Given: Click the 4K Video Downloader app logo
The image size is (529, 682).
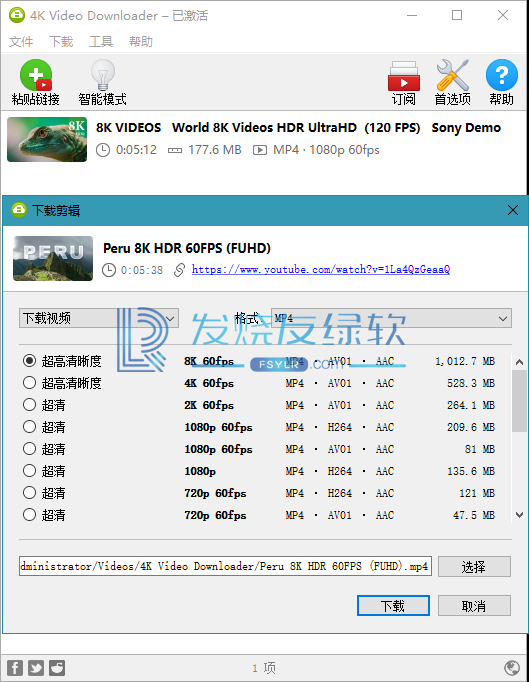Looking at the screenshot, I should (x=17, y=15).
